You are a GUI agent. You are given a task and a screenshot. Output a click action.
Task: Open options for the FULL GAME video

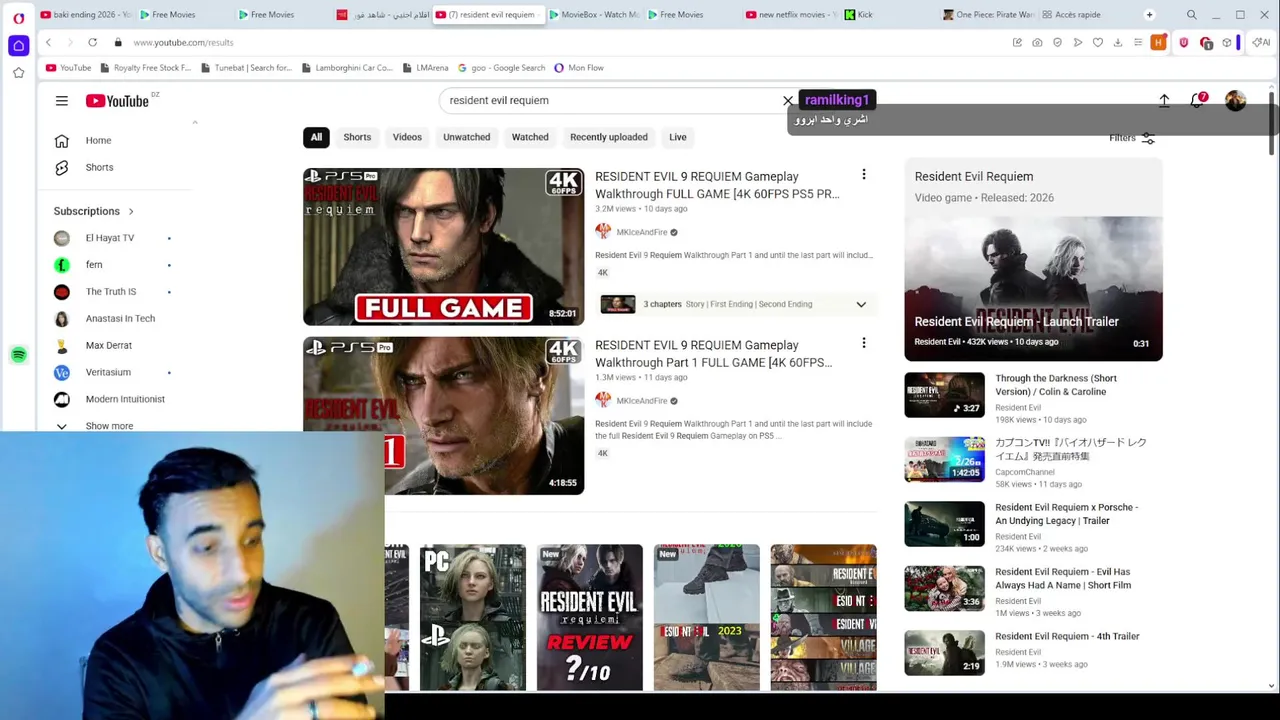pos(864,175)
